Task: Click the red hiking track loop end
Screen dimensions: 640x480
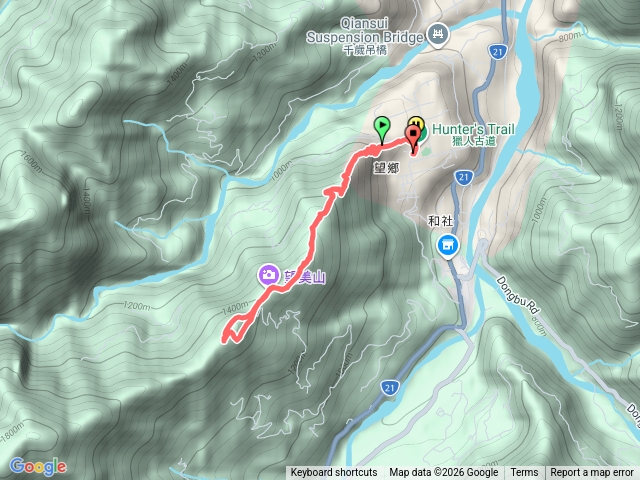Action: (234, 332)
